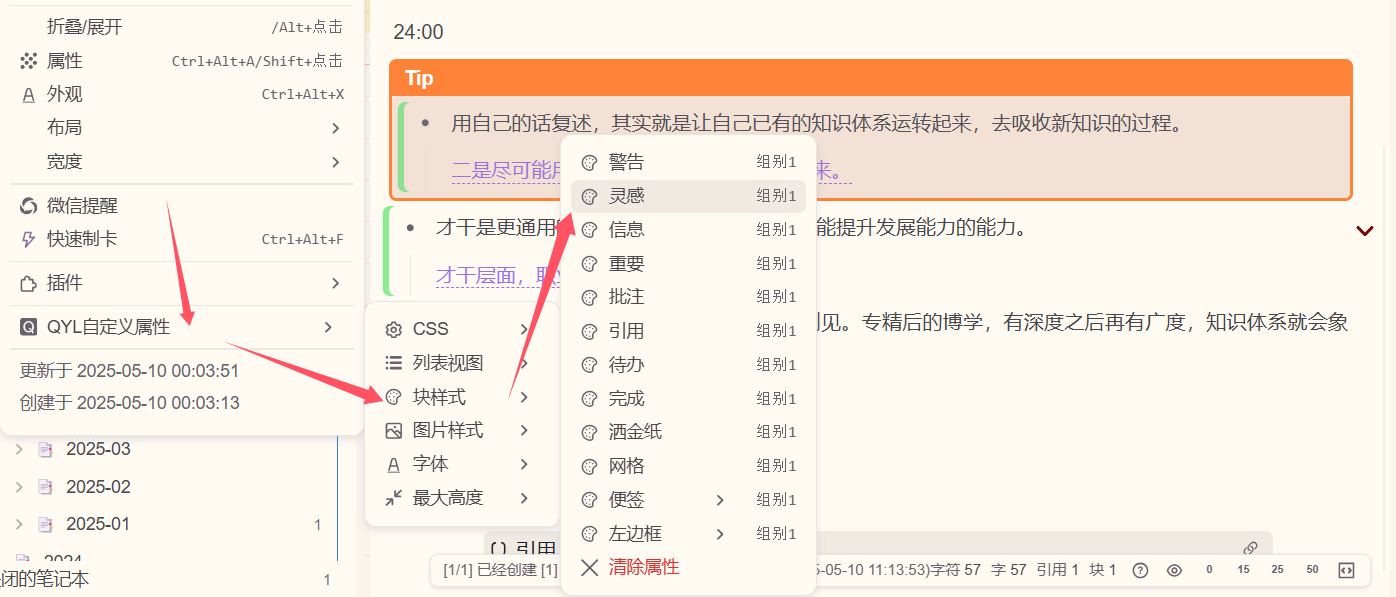1396x597 pixels.
Task: Open 宽度 submenu
Action: [182, 162]
